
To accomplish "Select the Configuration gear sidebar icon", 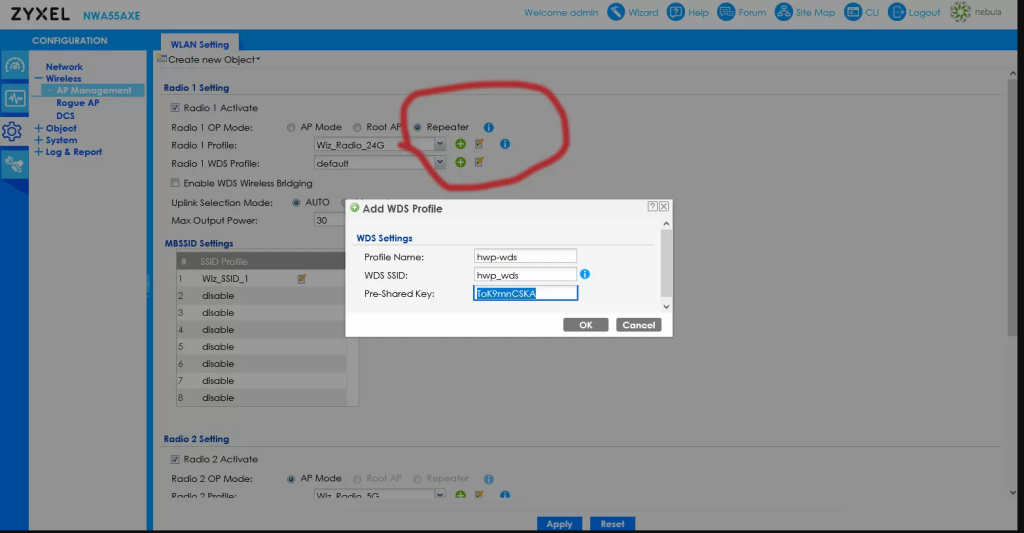I will [x=13, y=131].
